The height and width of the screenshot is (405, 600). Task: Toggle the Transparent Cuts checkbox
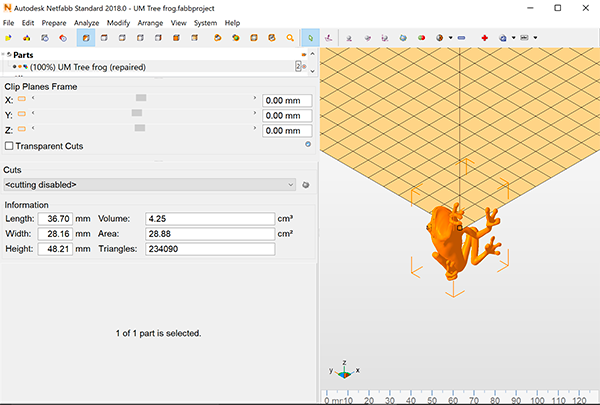tap(9, 146)
